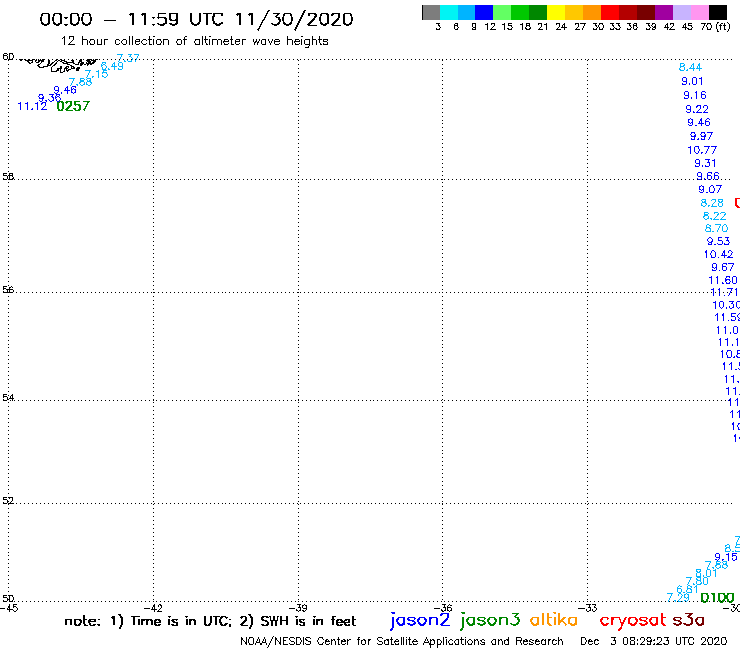
Task: Select the wave height value 10.77
Action: pos(702,150)
